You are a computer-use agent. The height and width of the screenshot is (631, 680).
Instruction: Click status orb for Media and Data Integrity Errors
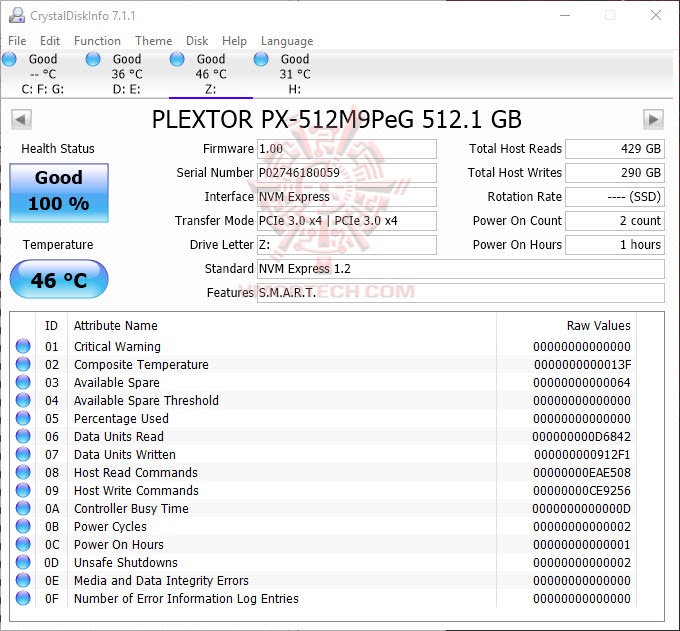click(x=23, y=580)
